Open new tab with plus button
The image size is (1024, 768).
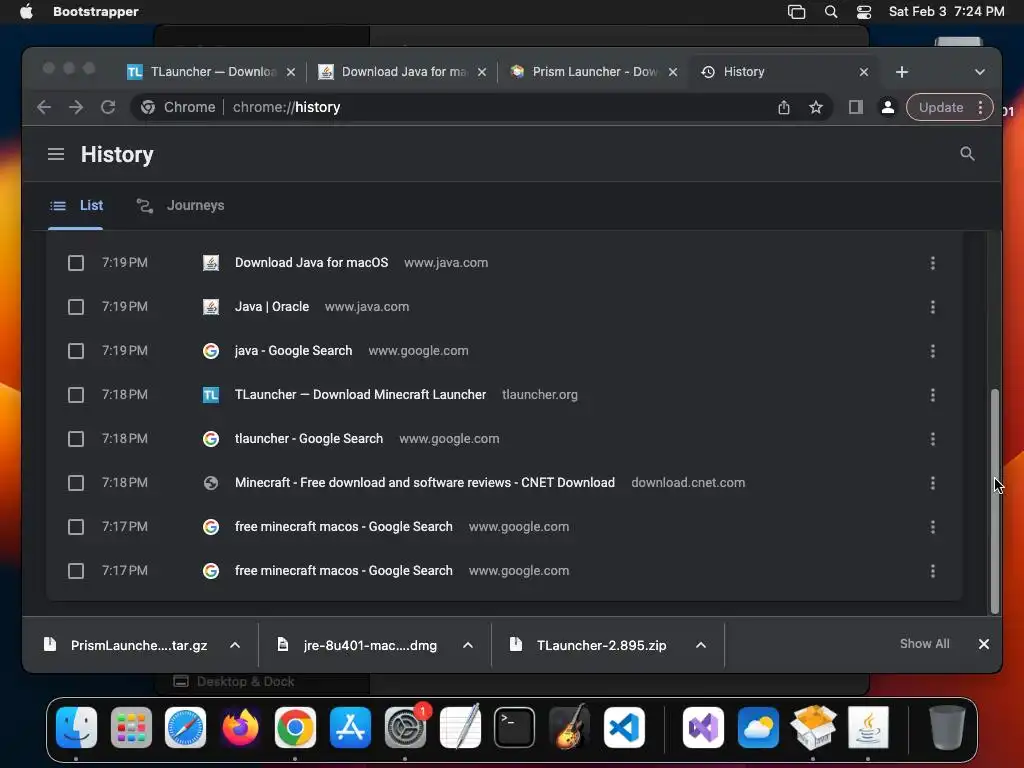(x=902, y=72)
